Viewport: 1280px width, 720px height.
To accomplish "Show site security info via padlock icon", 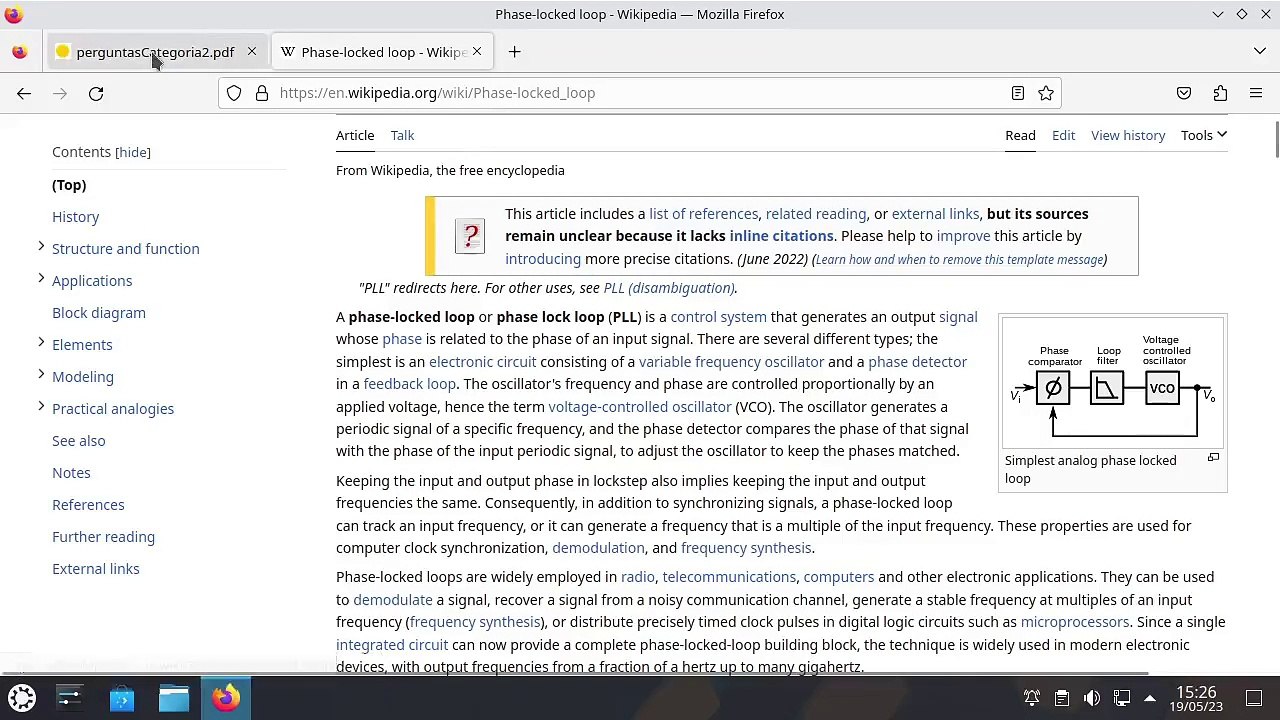I will (262, 93).
